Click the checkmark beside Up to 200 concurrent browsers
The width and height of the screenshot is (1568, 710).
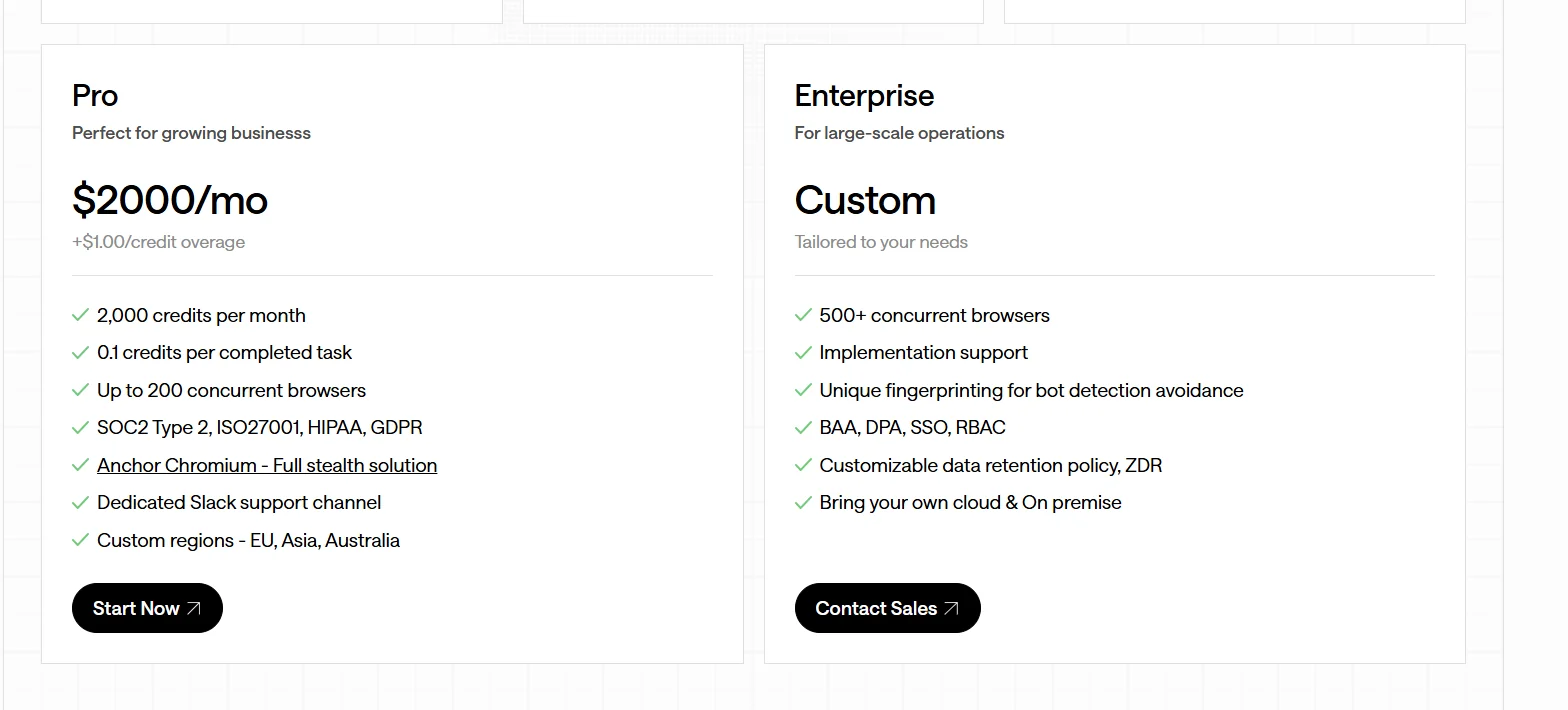[81, 390]
